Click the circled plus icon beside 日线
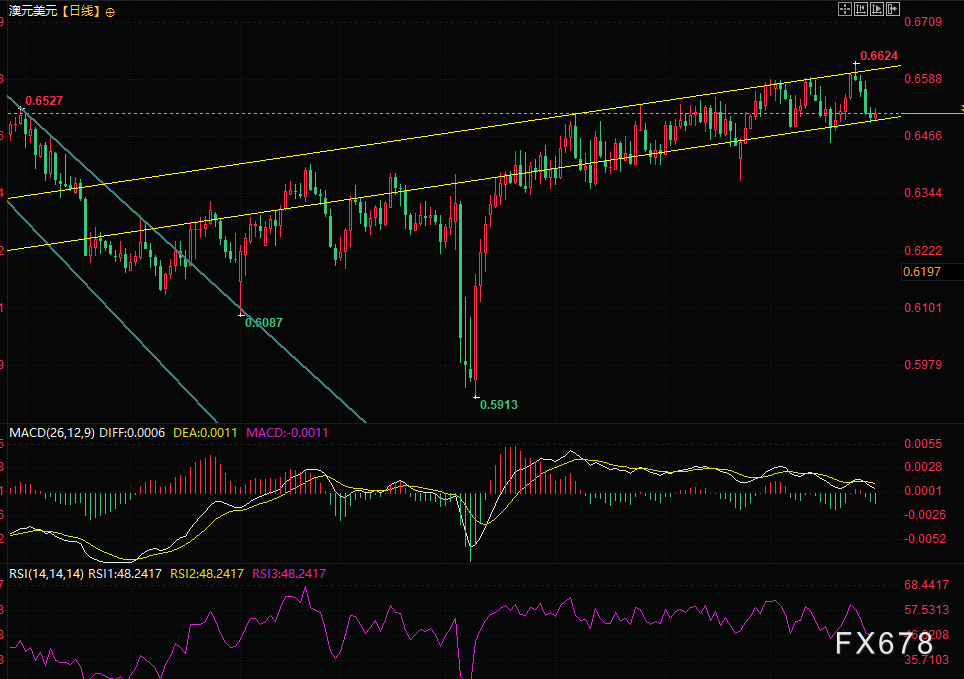Image resolution: width=964 pixels, height=679 pixels. point(109,12)
